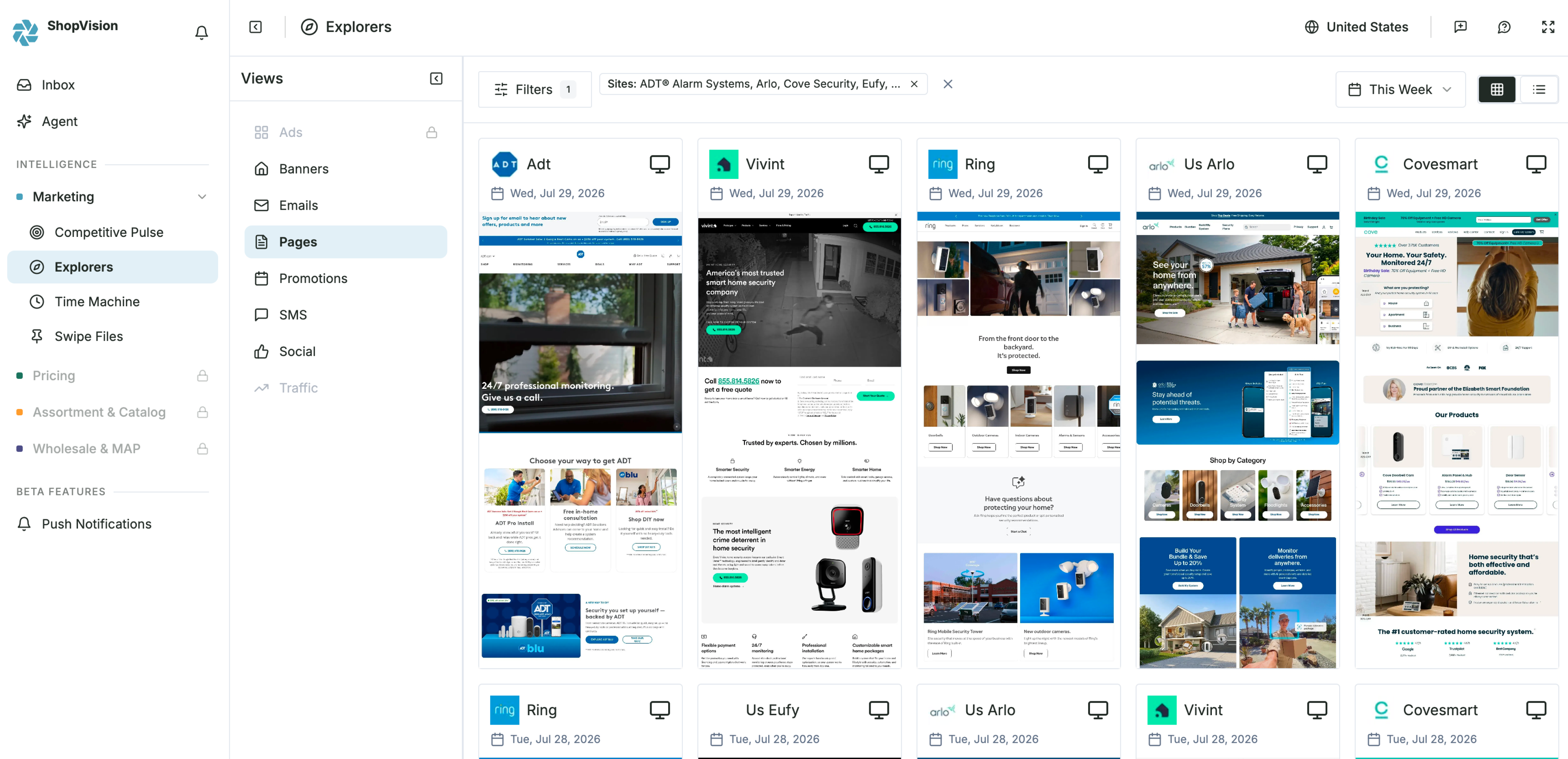Viewport: 1568px width, 759px height.
Task: Open the Filters panel
Action: tap(535, 89)
